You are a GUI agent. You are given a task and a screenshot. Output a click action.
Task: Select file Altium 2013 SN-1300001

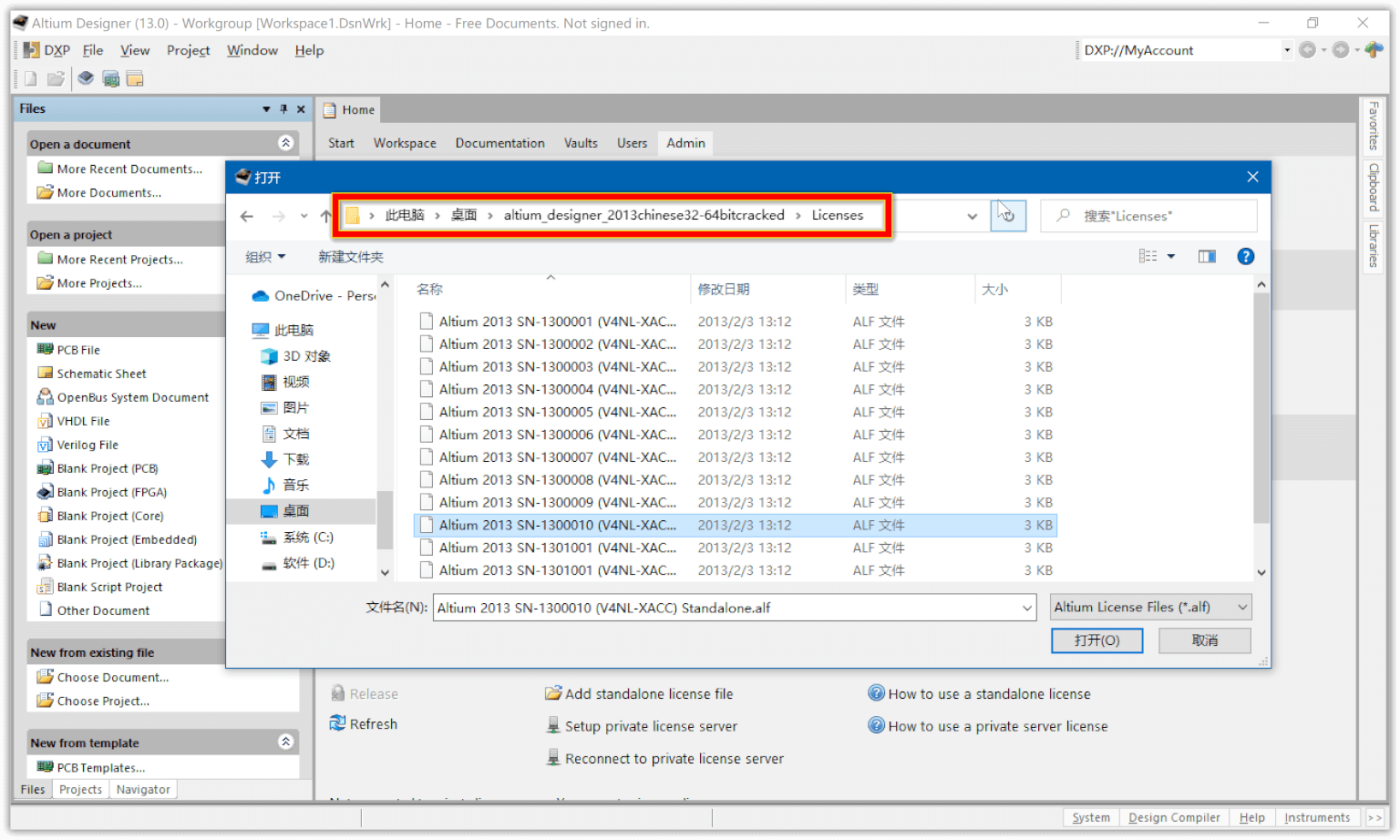pyautogui.click(x=735, y=322)
